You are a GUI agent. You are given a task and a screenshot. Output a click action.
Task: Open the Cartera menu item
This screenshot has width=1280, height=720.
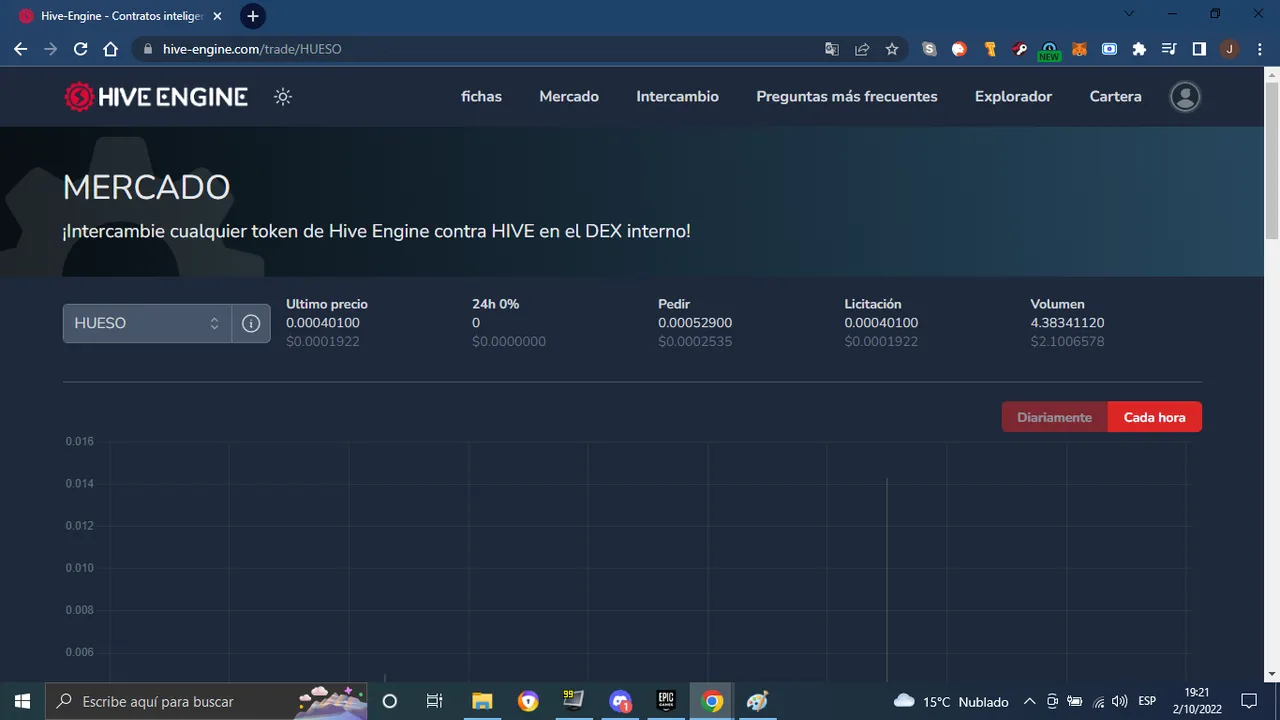tap(1115, 97)
